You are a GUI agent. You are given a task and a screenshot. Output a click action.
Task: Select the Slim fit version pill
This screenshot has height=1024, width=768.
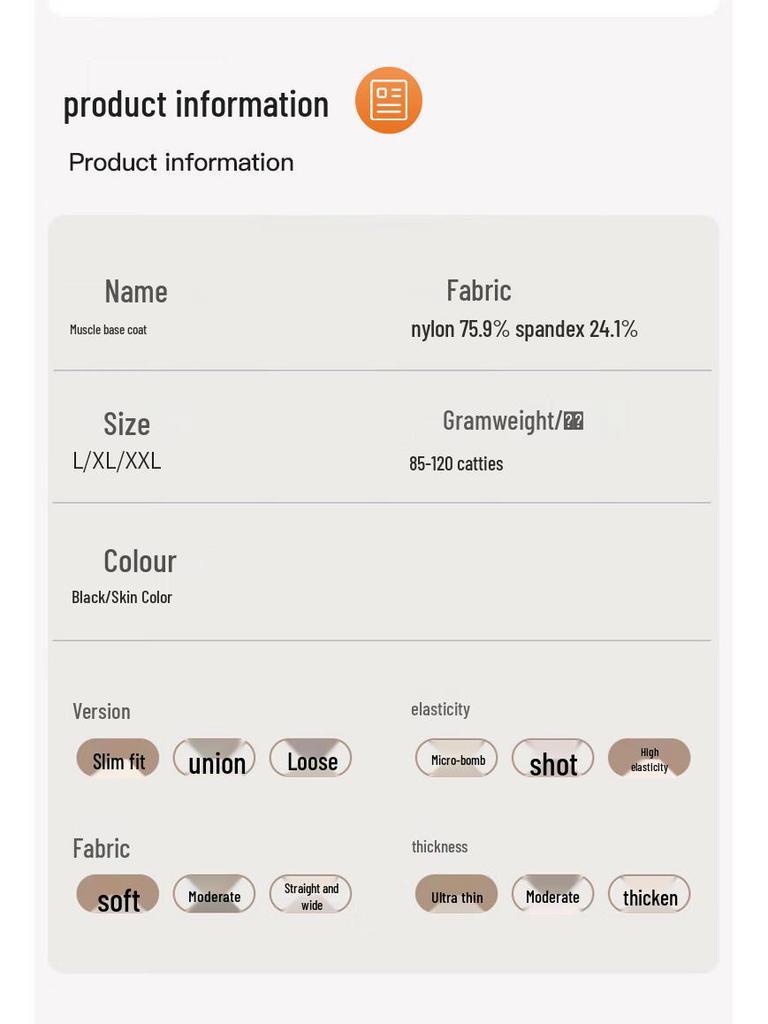click(x=118, y=759)
